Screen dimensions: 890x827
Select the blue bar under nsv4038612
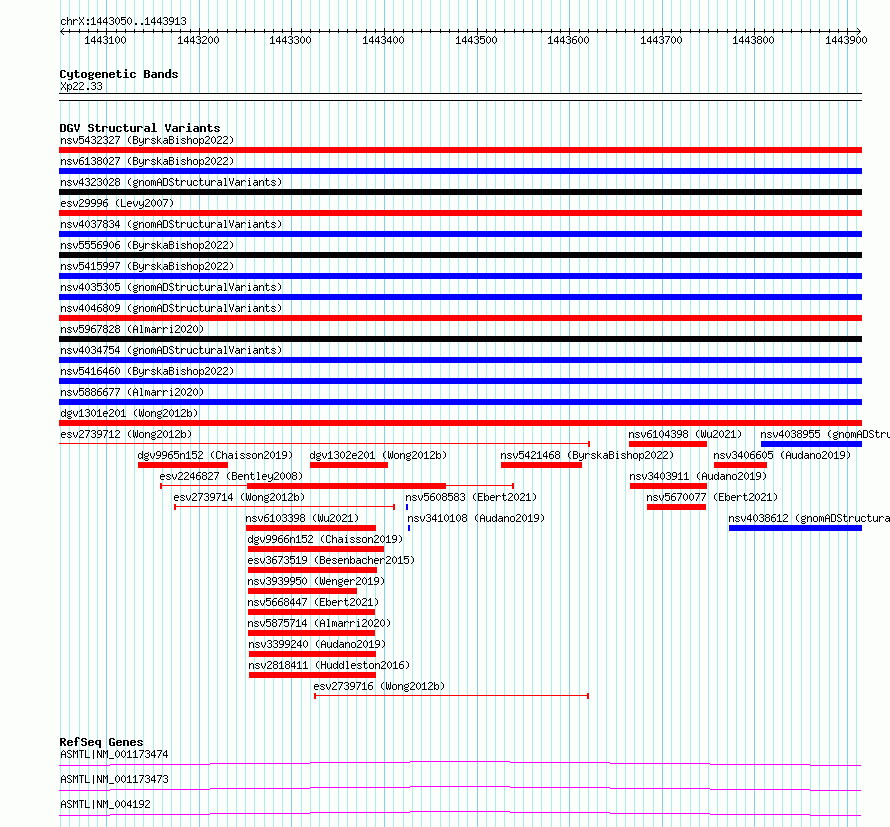[795, 528]
